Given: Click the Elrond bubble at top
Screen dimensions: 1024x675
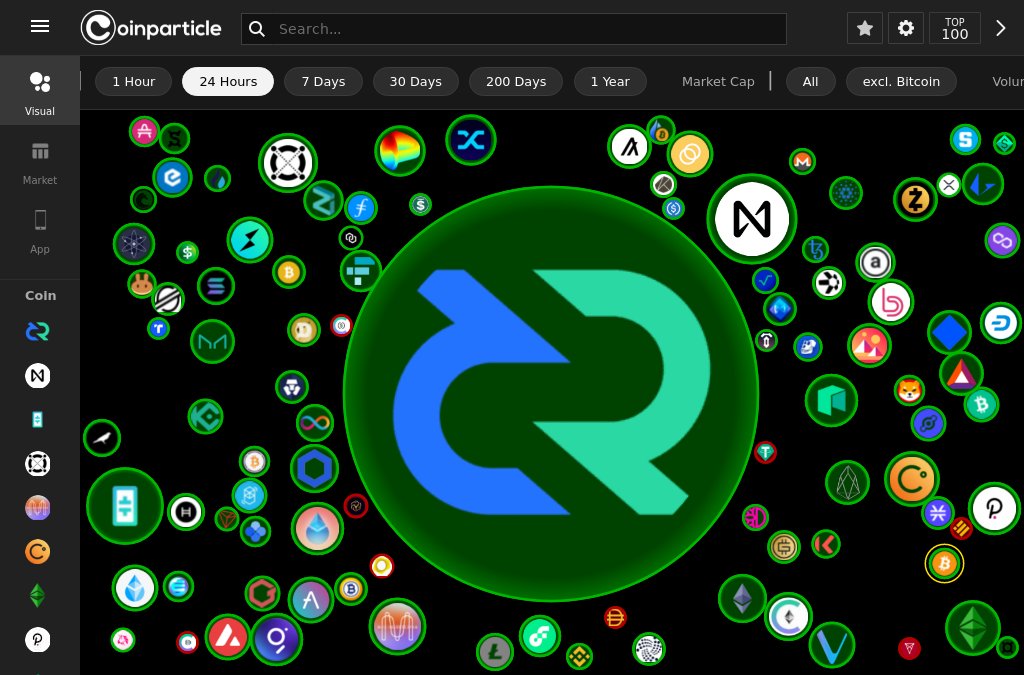Looking at the screenshot, I should (x=287, y=163).
